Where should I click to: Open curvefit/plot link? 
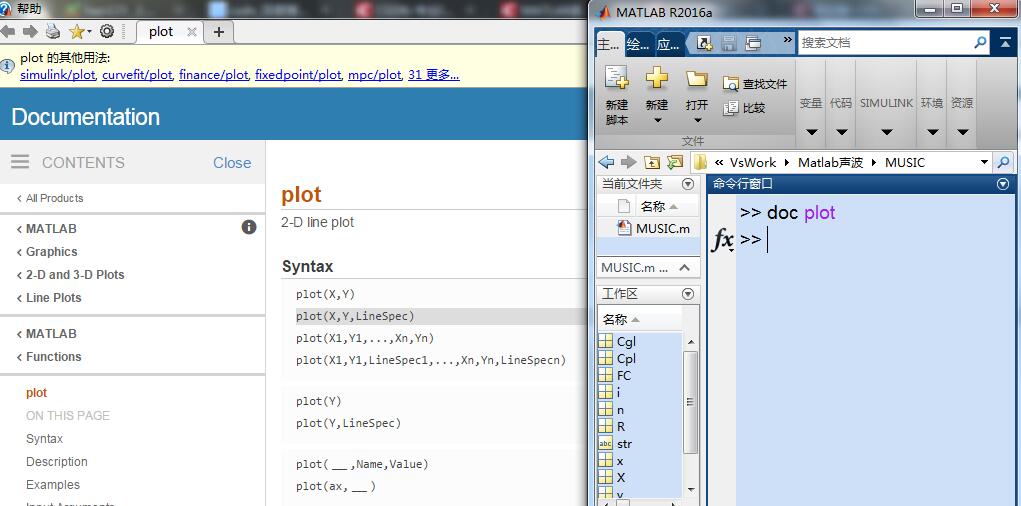click(x=137, y=75)
